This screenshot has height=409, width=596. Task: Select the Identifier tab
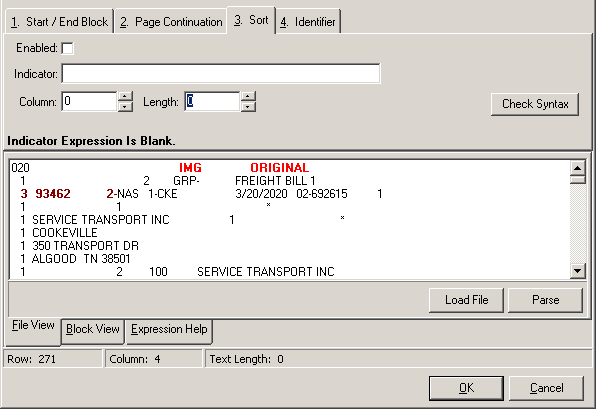coord(308,22)
